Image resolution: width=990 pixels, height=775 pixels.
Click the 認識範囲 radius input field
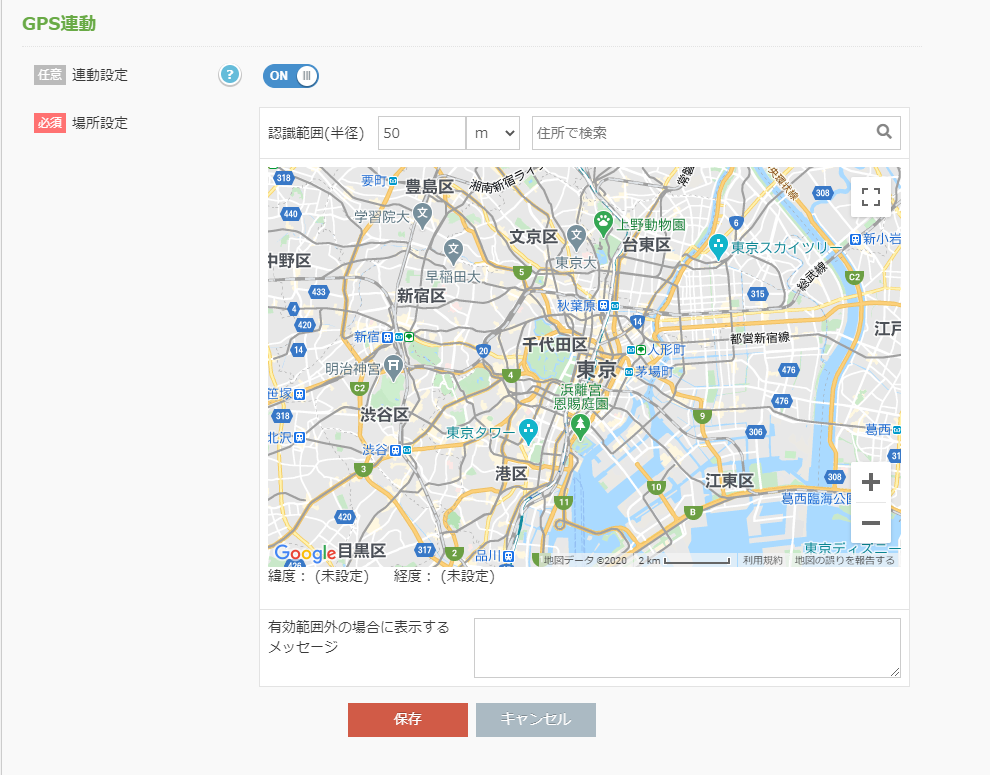(422, 133)
